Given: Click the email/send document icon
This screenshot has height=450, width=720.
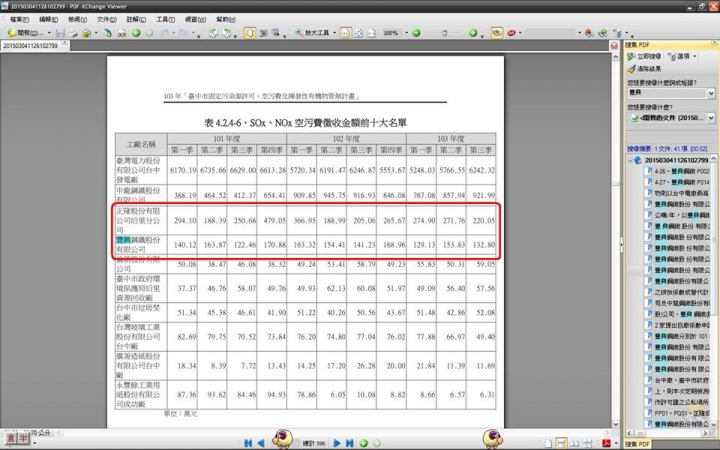Looking at the screenshot, I should point(86,33).
